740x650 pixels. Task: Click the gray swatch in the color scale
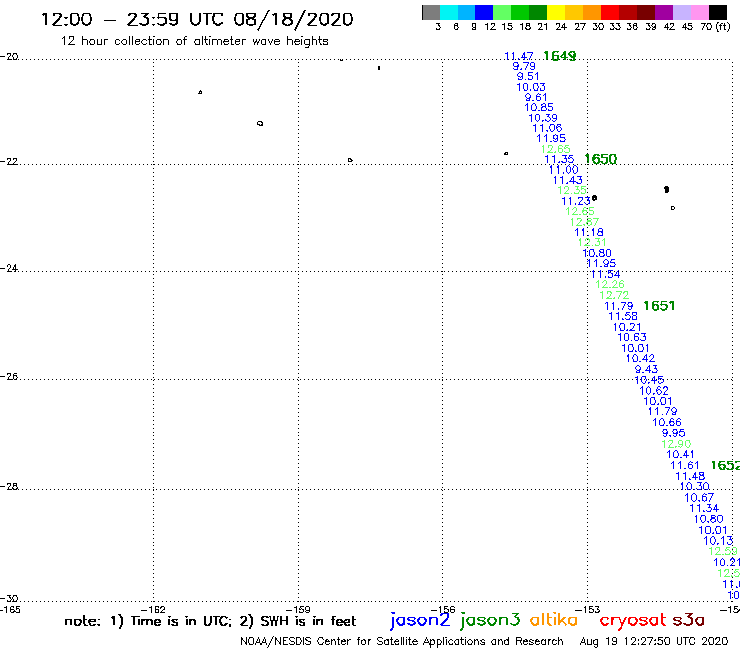pyautogui.click(x=431, y=12)
